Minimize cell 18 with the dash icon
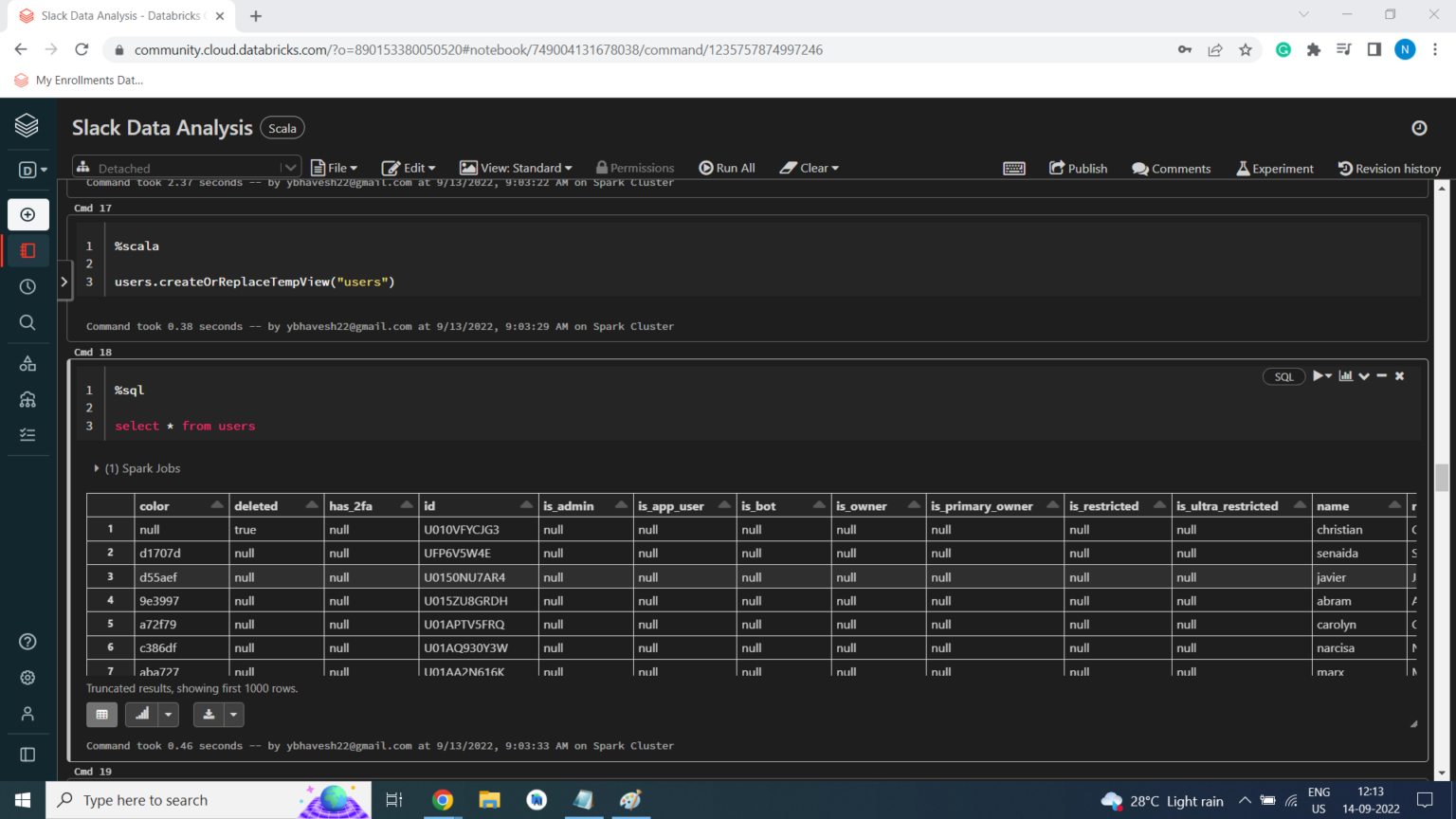This screenshot has height=819, width=1456. 1382,376
